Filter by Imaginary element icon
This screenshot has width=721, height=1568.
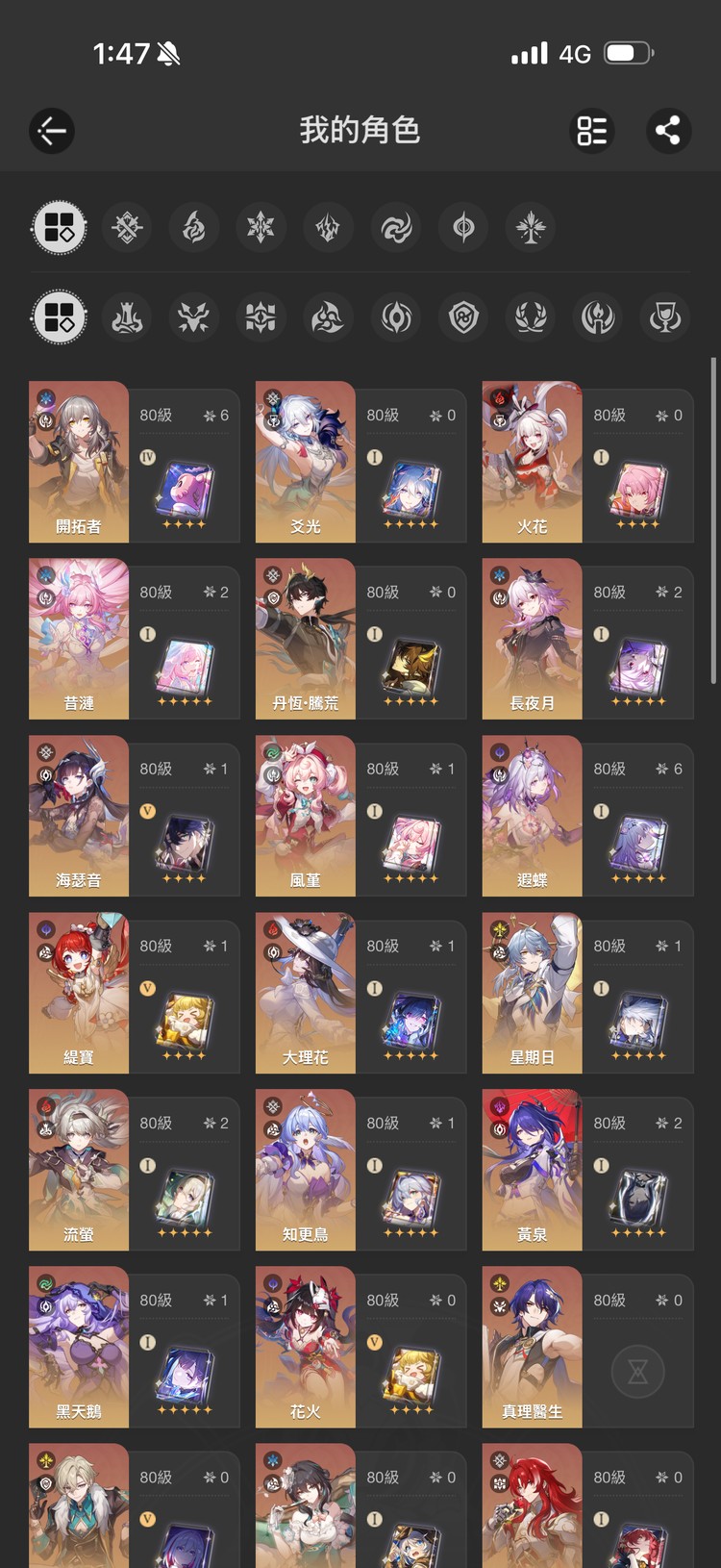coord(531,228)
